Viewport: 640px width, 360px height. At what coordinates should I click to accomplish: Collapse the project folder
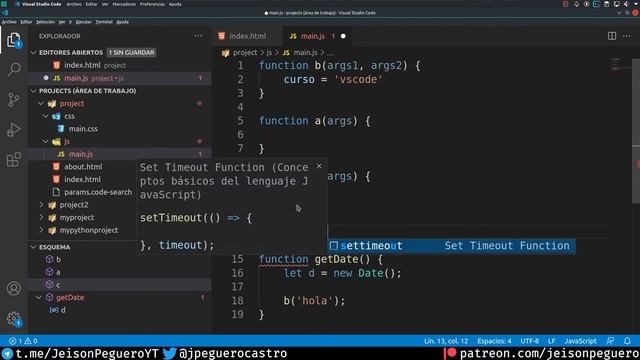pos(41,103)
